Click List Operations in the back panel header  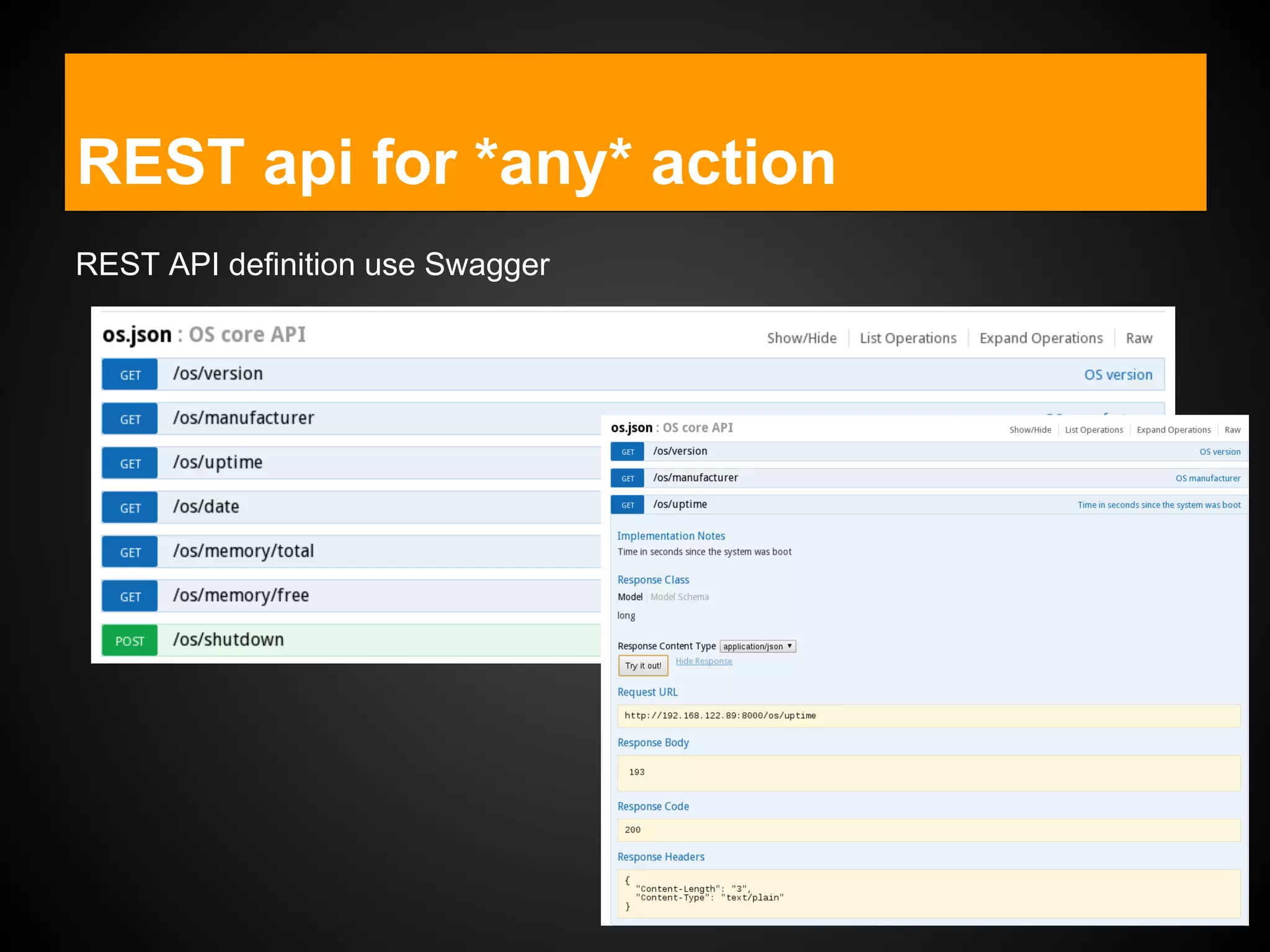pos(908,338)
